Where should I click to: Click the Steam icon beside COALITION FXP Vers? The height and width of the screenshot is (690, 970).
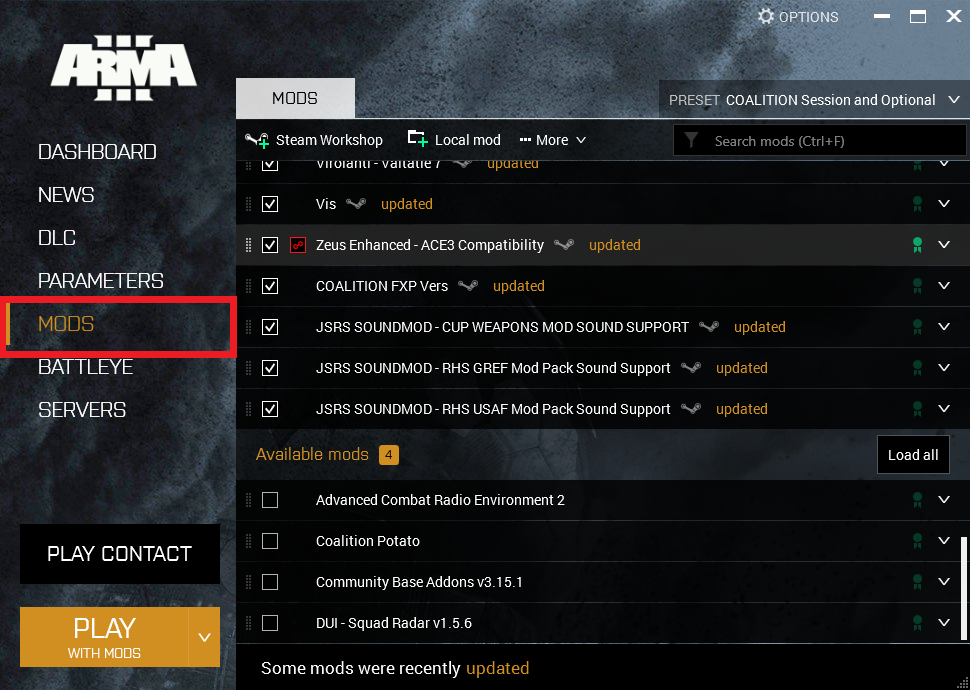[x=468, y=286]
